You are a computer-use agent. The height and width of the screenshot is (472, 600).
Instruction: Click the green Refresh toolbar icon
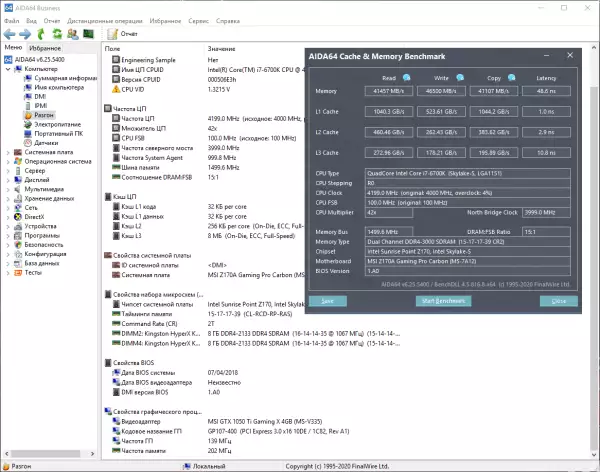(57, 34)
